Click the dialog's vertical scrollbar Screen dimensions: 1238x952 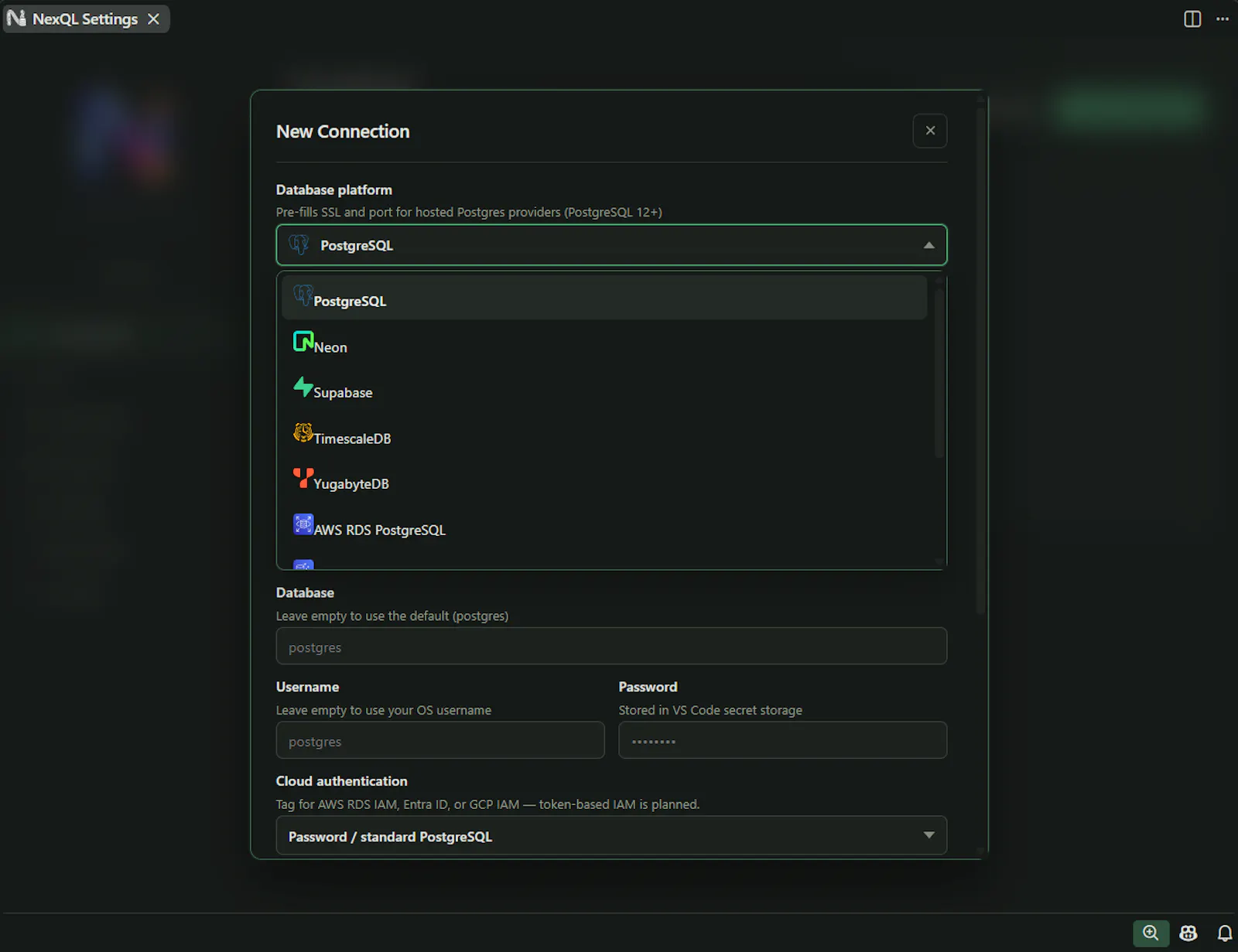pyautogui.click(x=980, y=360)
